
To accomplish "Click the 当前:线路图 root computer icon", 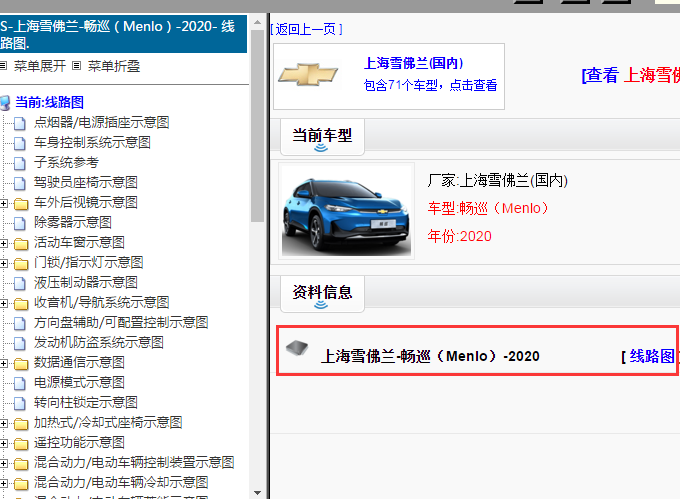I will pos(5,103).
